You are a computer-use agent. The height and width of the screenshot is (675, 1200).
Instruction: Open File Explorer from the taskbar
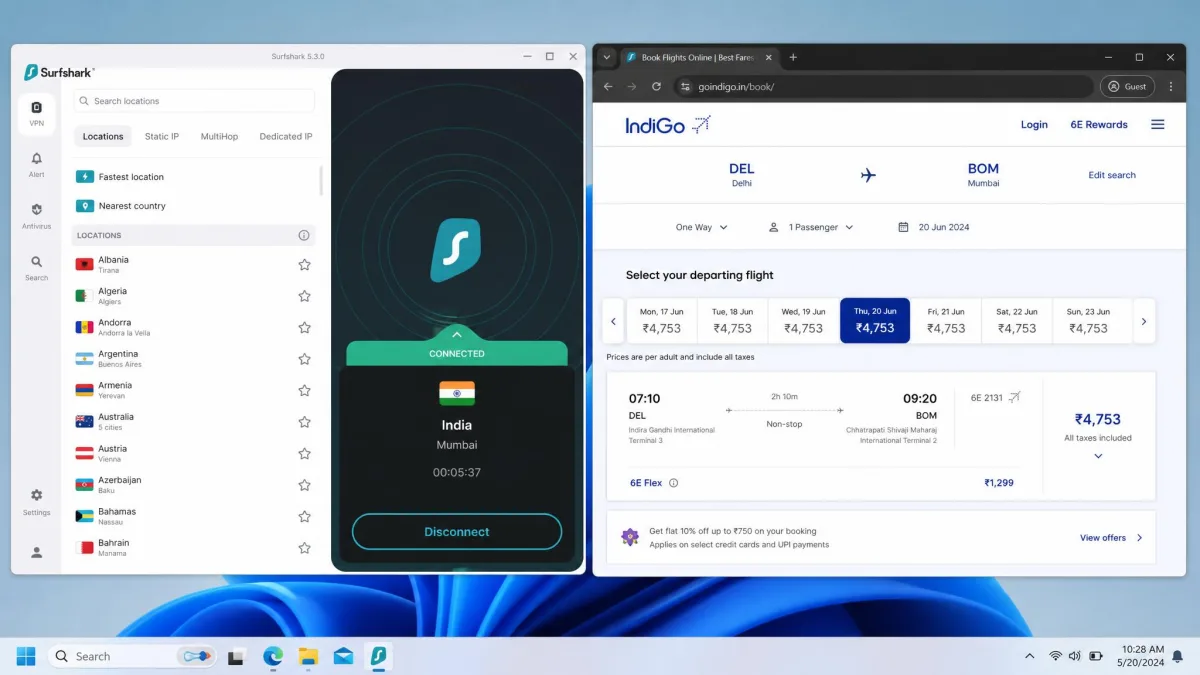click(x=308, y=656)
